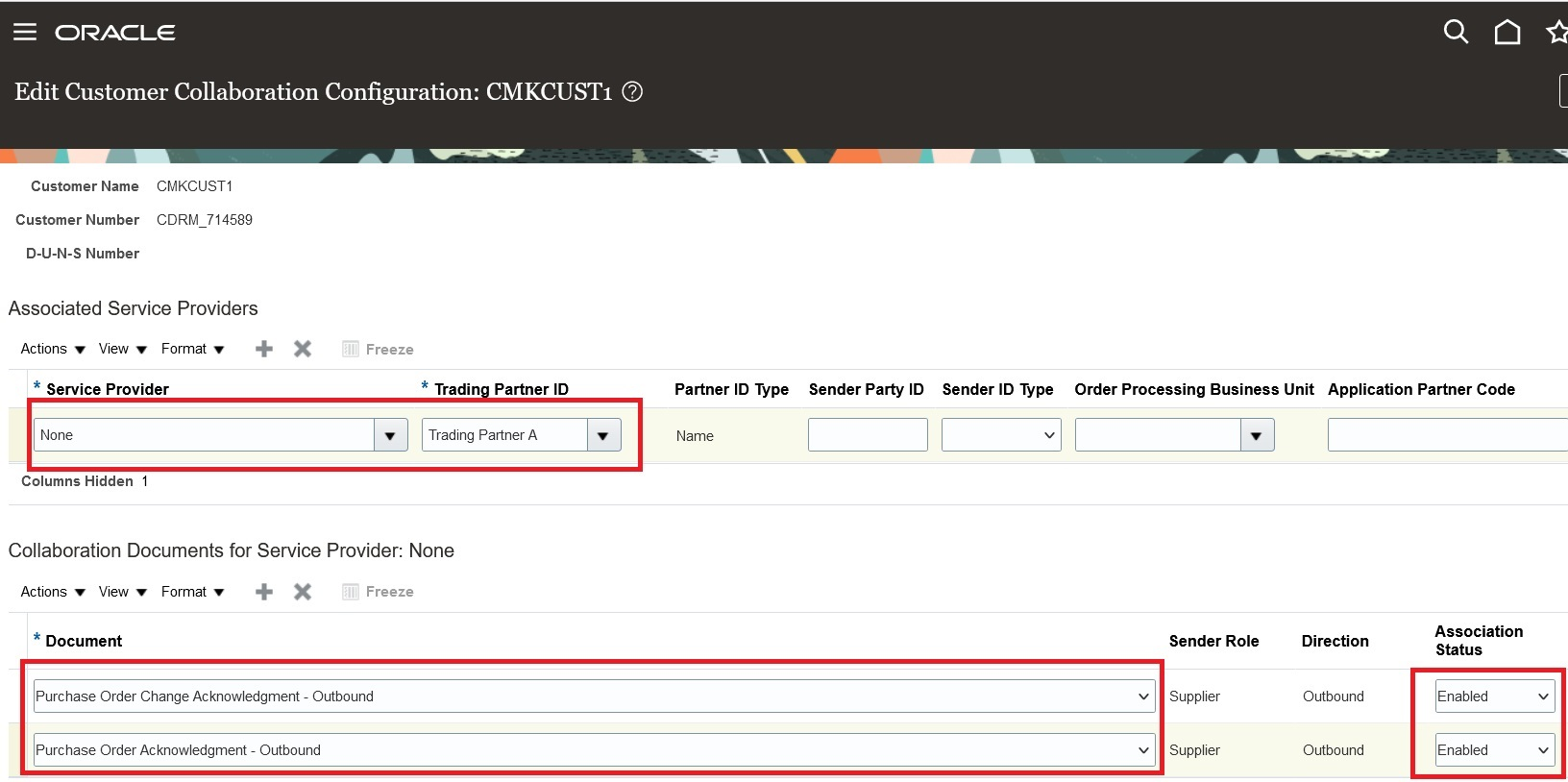The height and width of the screenshot is (782, 1568).
Task: Click the D-U-N-S Number label
Action: pos(83,254)
